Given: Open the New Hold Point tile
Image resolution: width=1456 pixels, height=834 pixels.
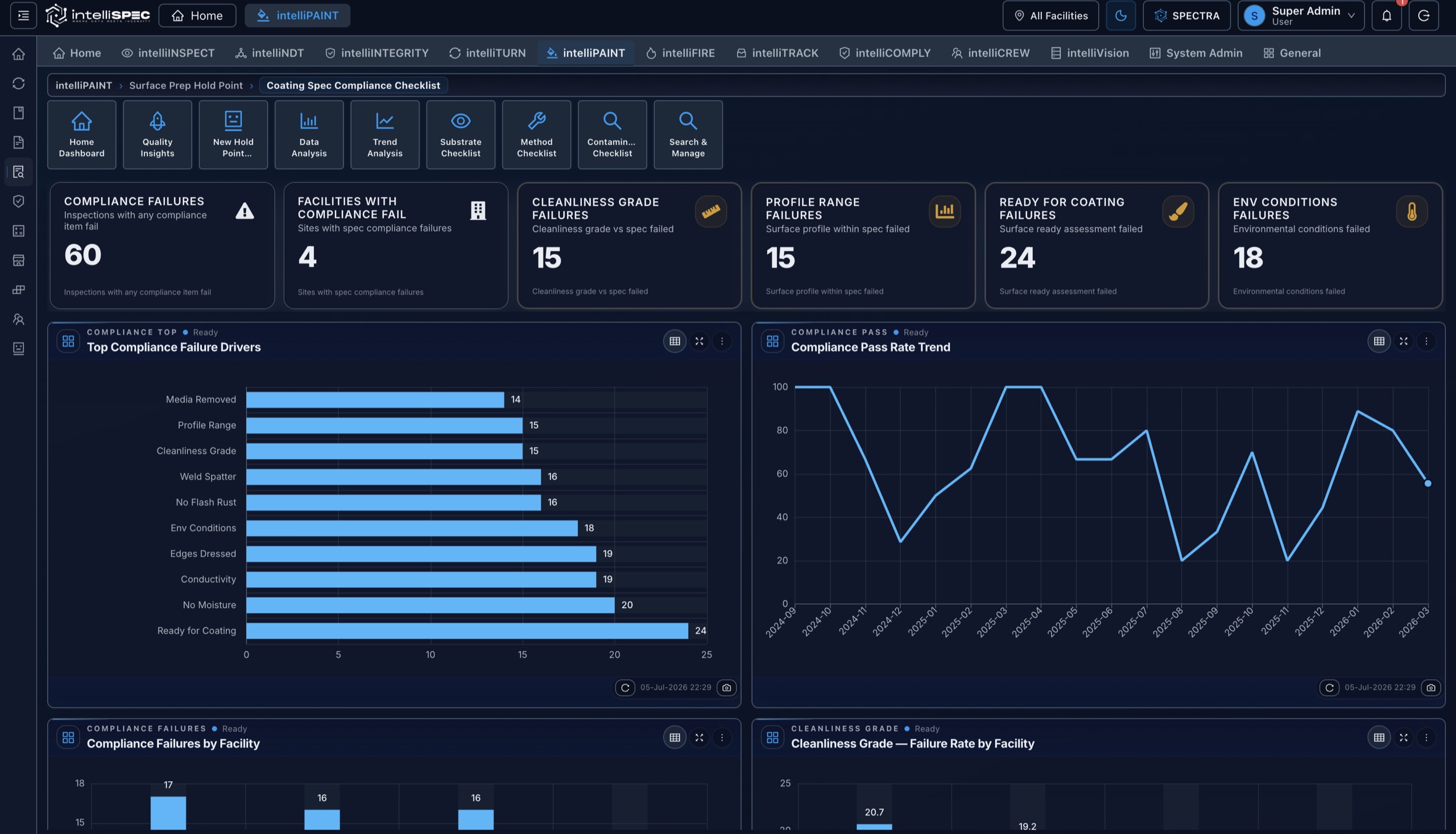Looking at the screenshot, I should coord(233,135).
